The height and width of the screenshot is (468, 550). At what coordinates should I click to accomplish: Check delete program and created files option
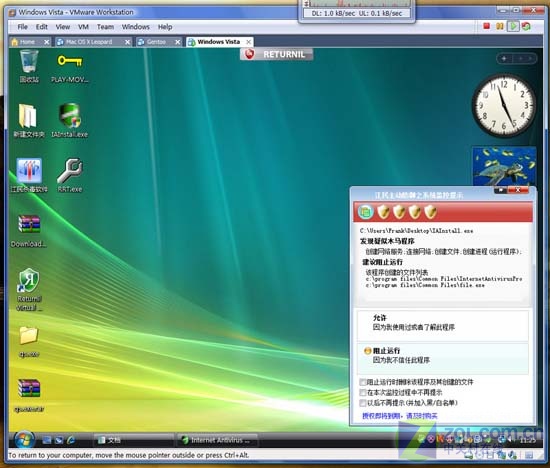coord(363,382)
